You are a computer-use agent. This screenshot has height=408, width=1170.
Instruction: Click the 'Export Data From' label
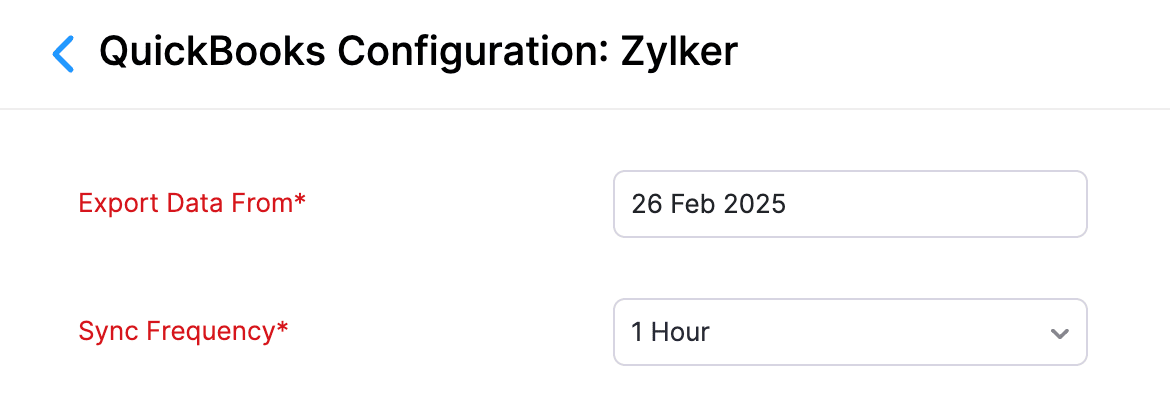[x=186, y=203]
